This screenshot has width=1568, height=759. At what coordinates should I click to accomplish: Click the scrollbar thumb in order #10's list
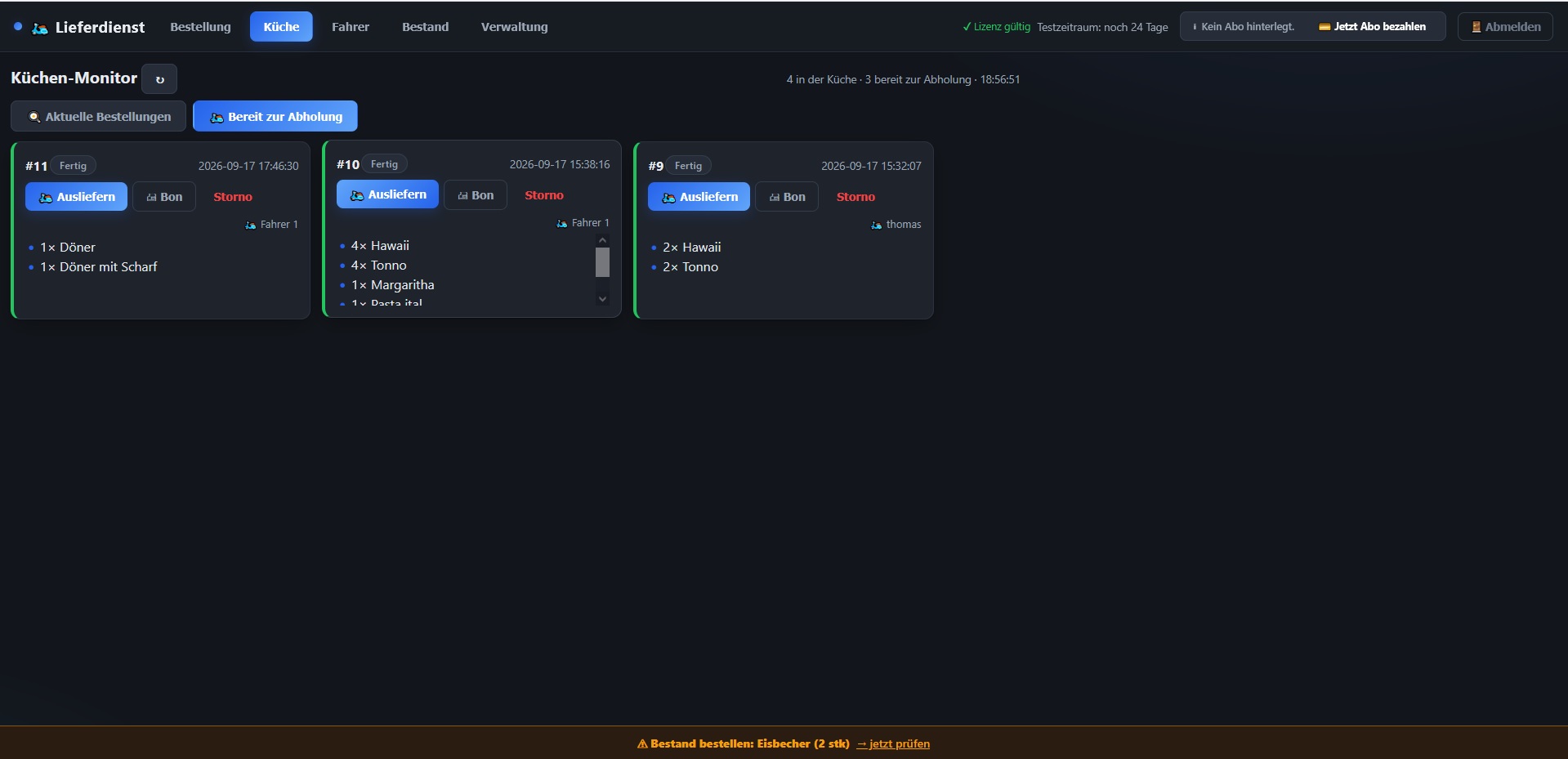602,262
